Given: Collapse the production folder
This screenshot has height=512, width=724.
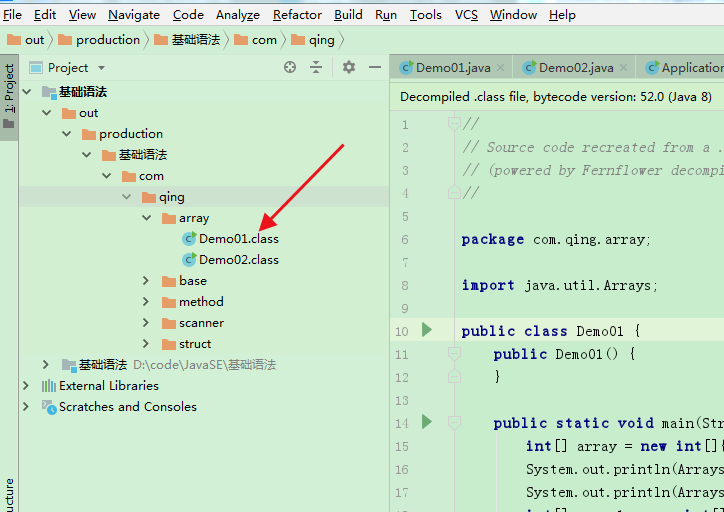Looking at the screenshot, I should coord(66,133).
